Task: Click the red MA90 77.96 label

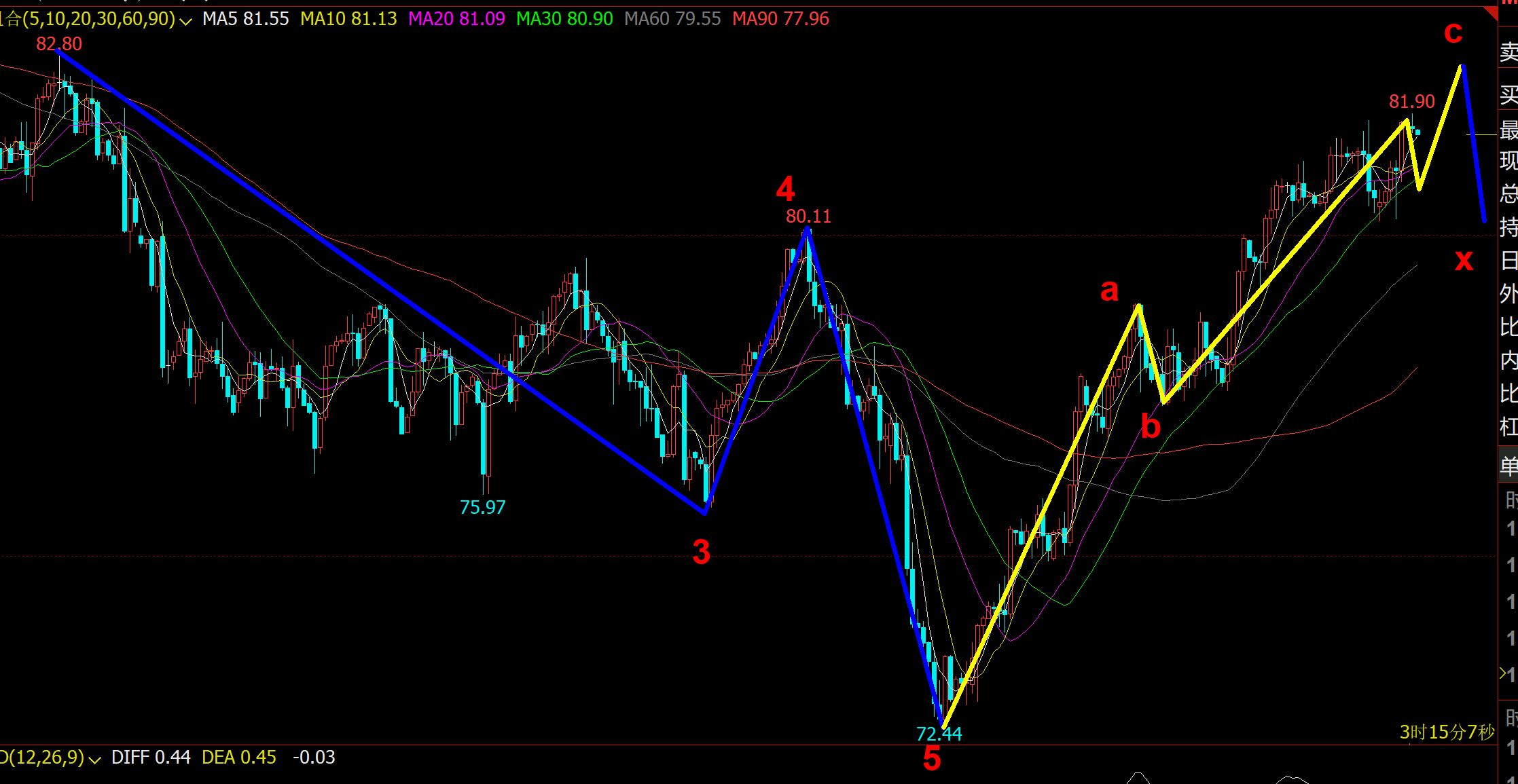Action: coord(780,19)
